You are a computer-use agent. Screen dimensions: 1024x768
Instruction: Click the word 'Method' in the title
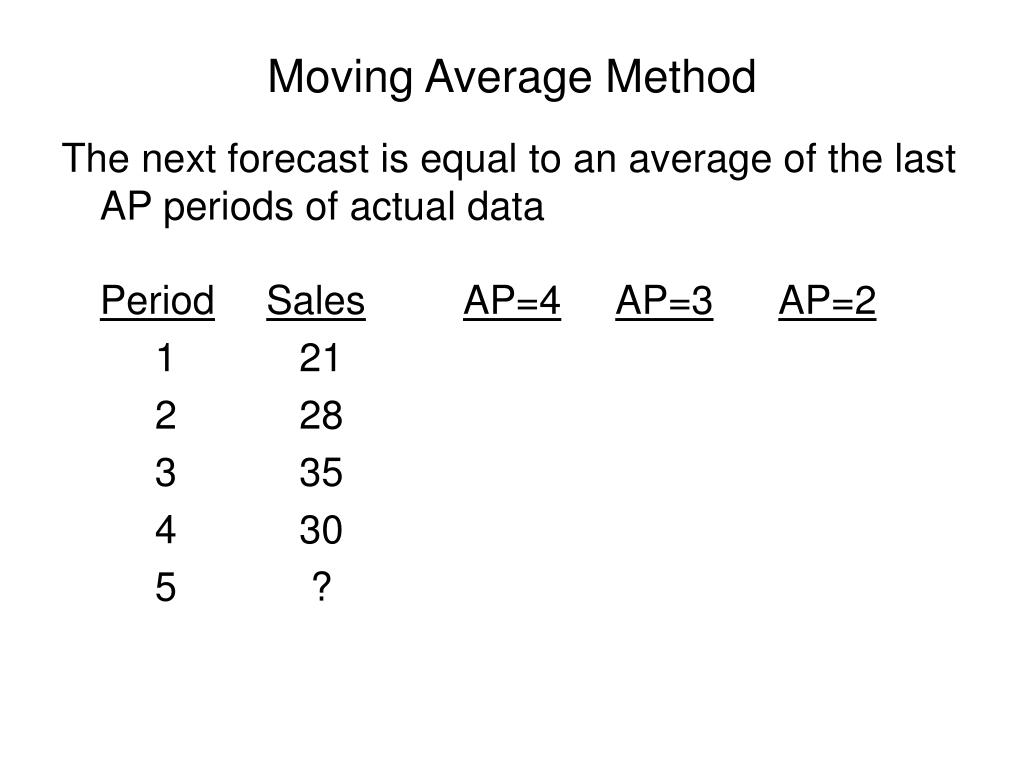(x=680, y=77)
